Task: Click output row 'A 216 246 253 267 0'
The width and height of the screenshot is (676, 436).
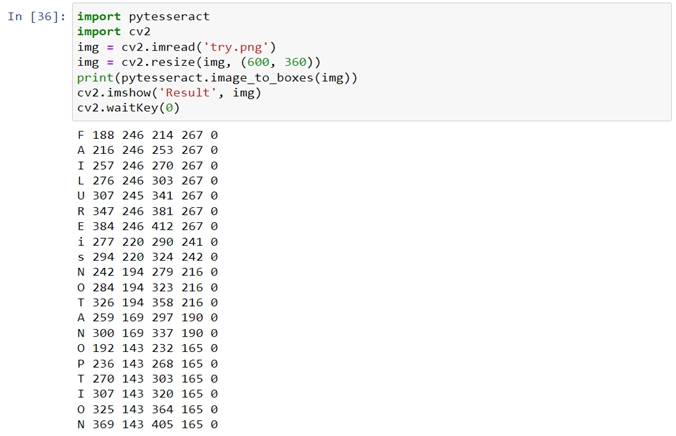Action: pyautogui.click(x=148, y=150)
